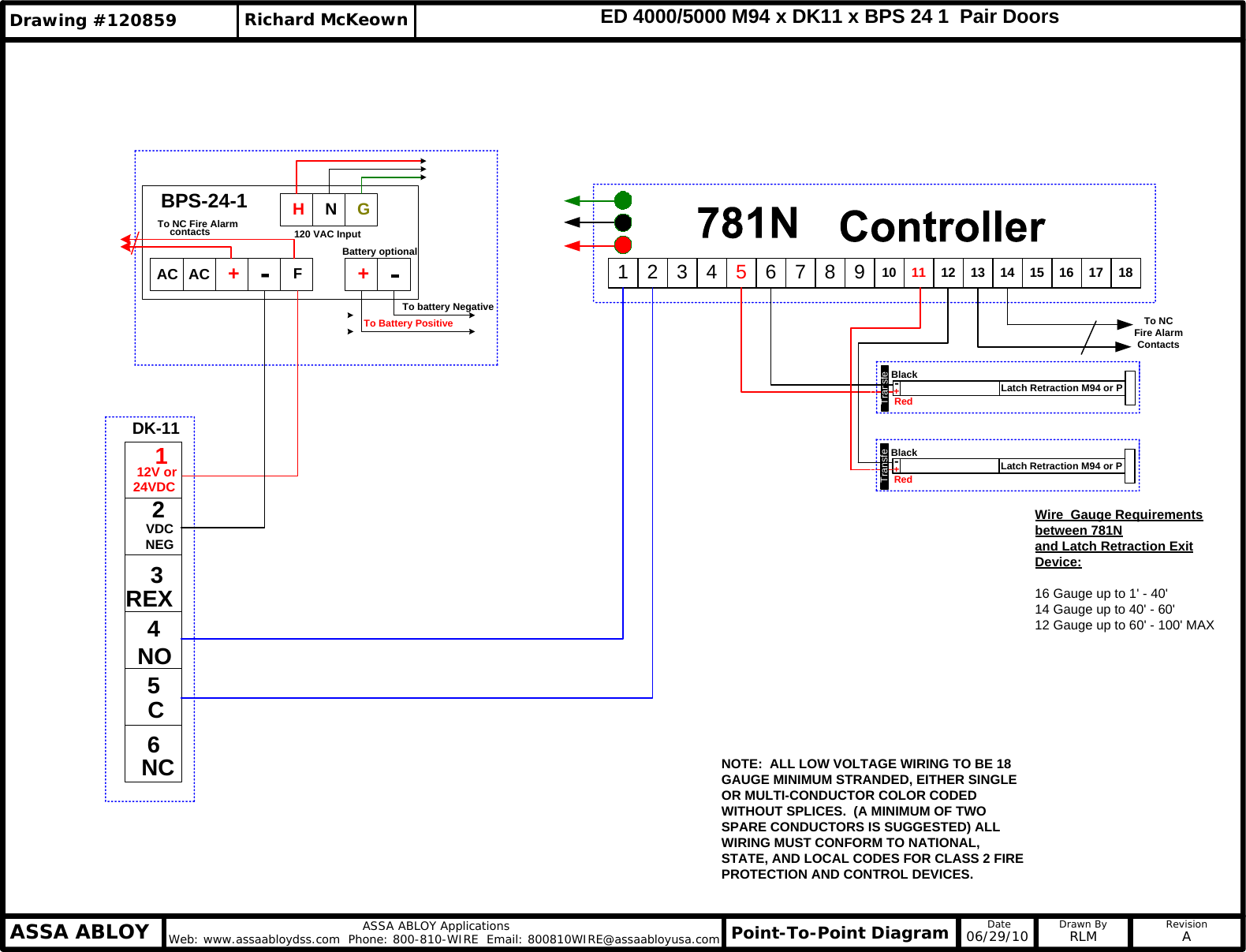Click "To NC Fire Alarm Contacts" near the controller
1246x952 pixels.
1158,333
